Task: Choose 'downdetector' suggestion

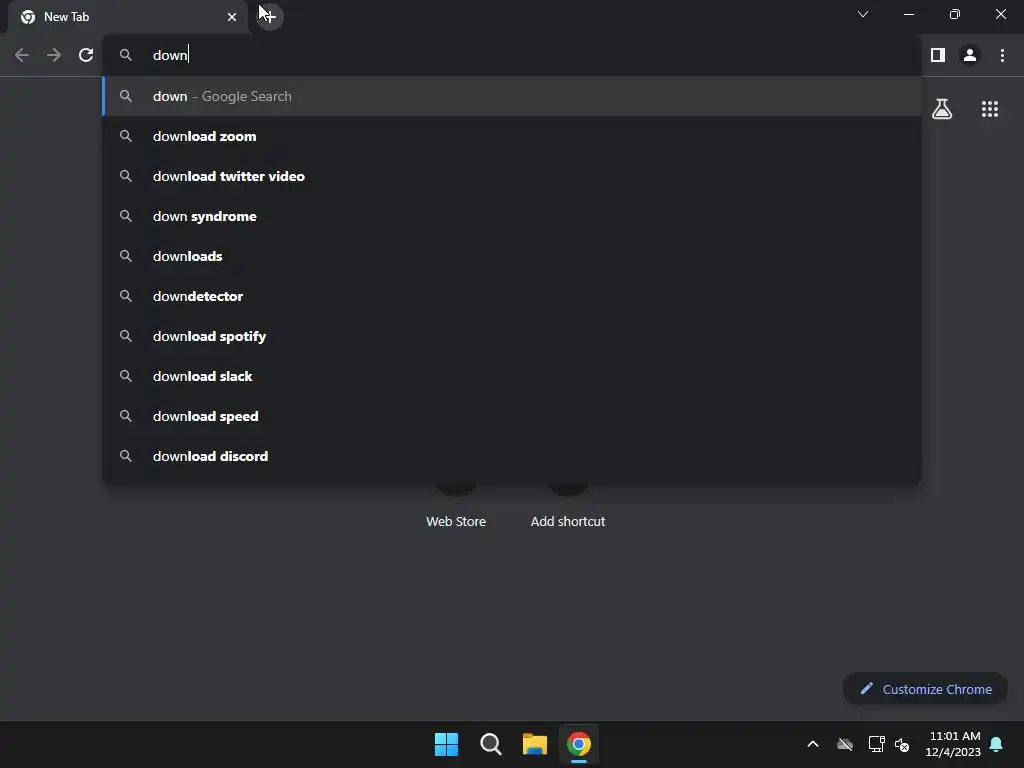Action: pyautogui.click(x=512, y=296)
